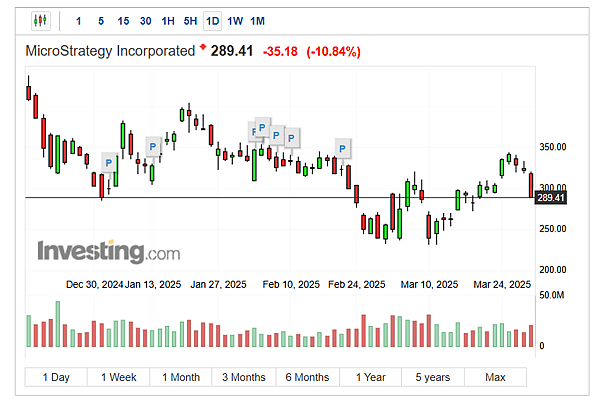Set range to 5 years

[x=433, y=377]
